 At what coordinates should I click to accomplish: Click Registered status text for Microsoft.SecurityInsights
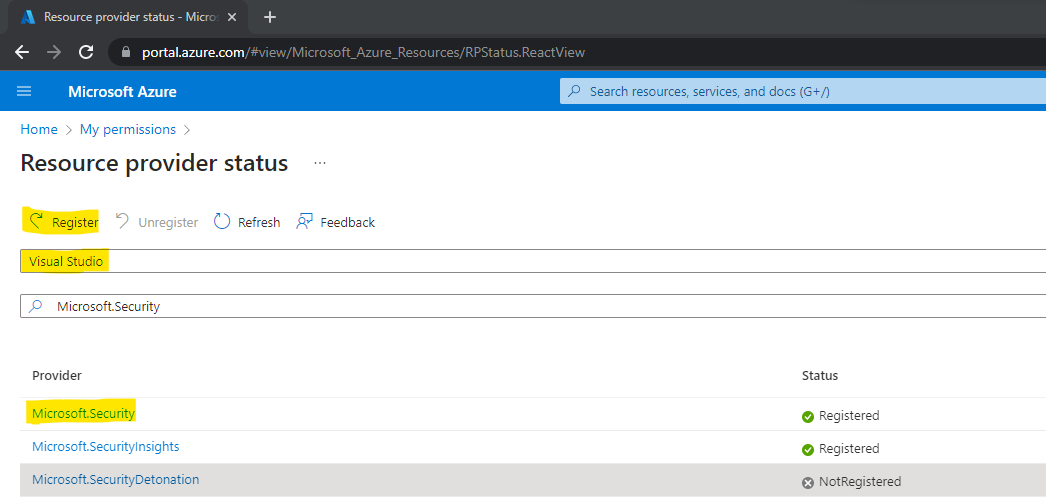click(x=849, y=448)
